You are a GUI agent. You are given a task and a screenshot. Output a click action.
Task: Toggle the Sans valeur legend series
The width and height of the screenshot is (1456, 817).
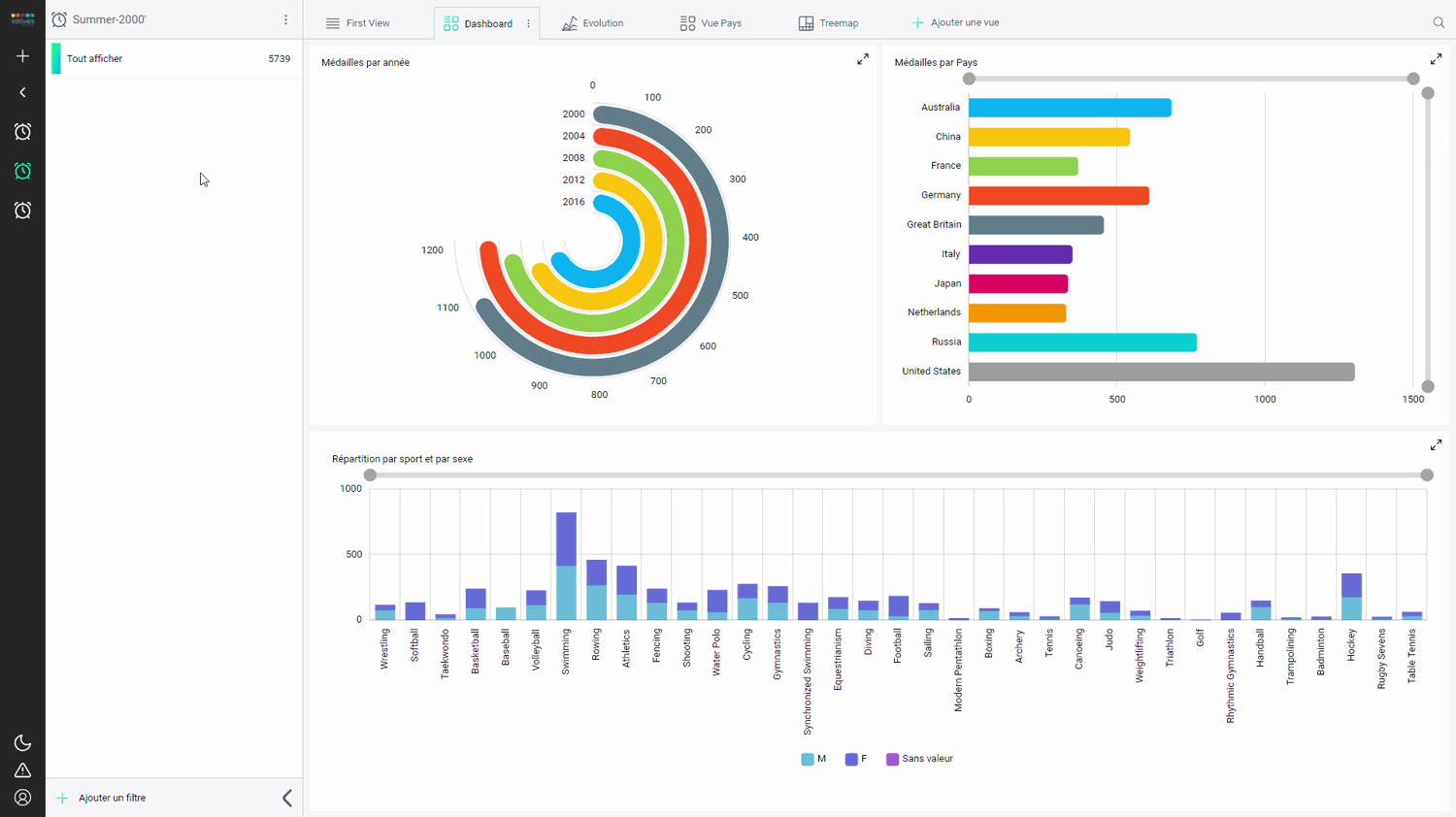pos(919,759)
